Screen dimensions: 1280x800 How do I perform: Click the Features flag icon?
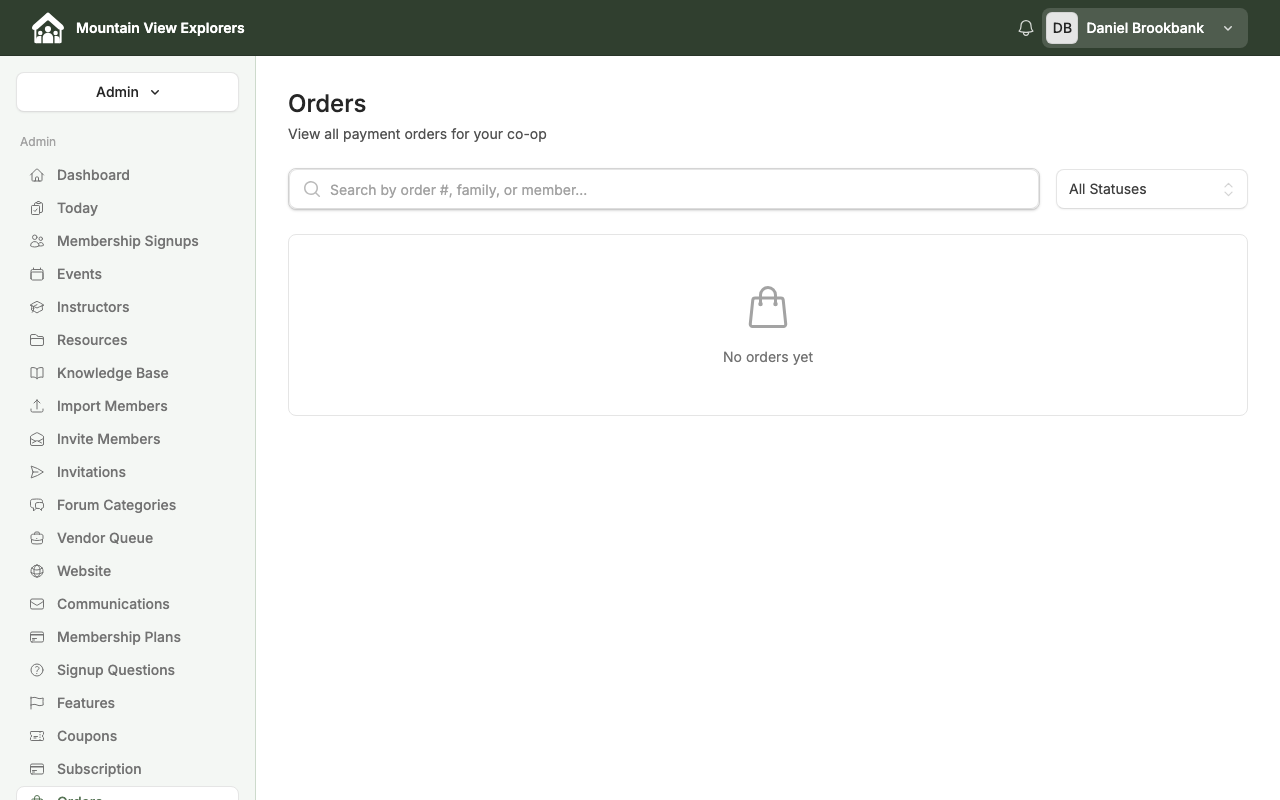click(x=37, y=703)
